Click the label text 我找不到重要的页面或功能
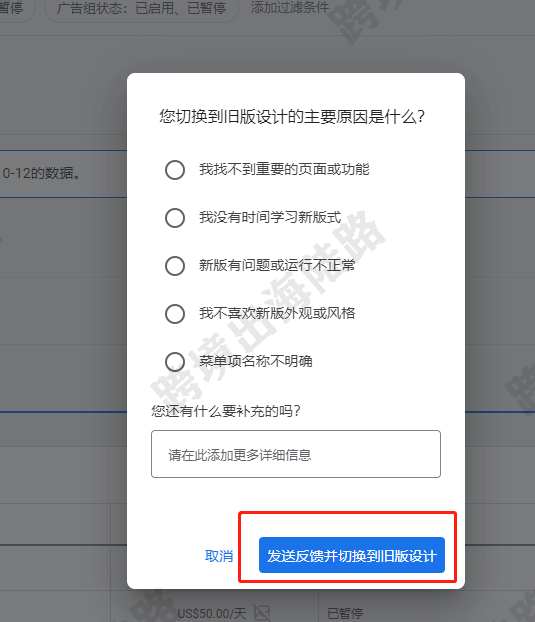 284,169
